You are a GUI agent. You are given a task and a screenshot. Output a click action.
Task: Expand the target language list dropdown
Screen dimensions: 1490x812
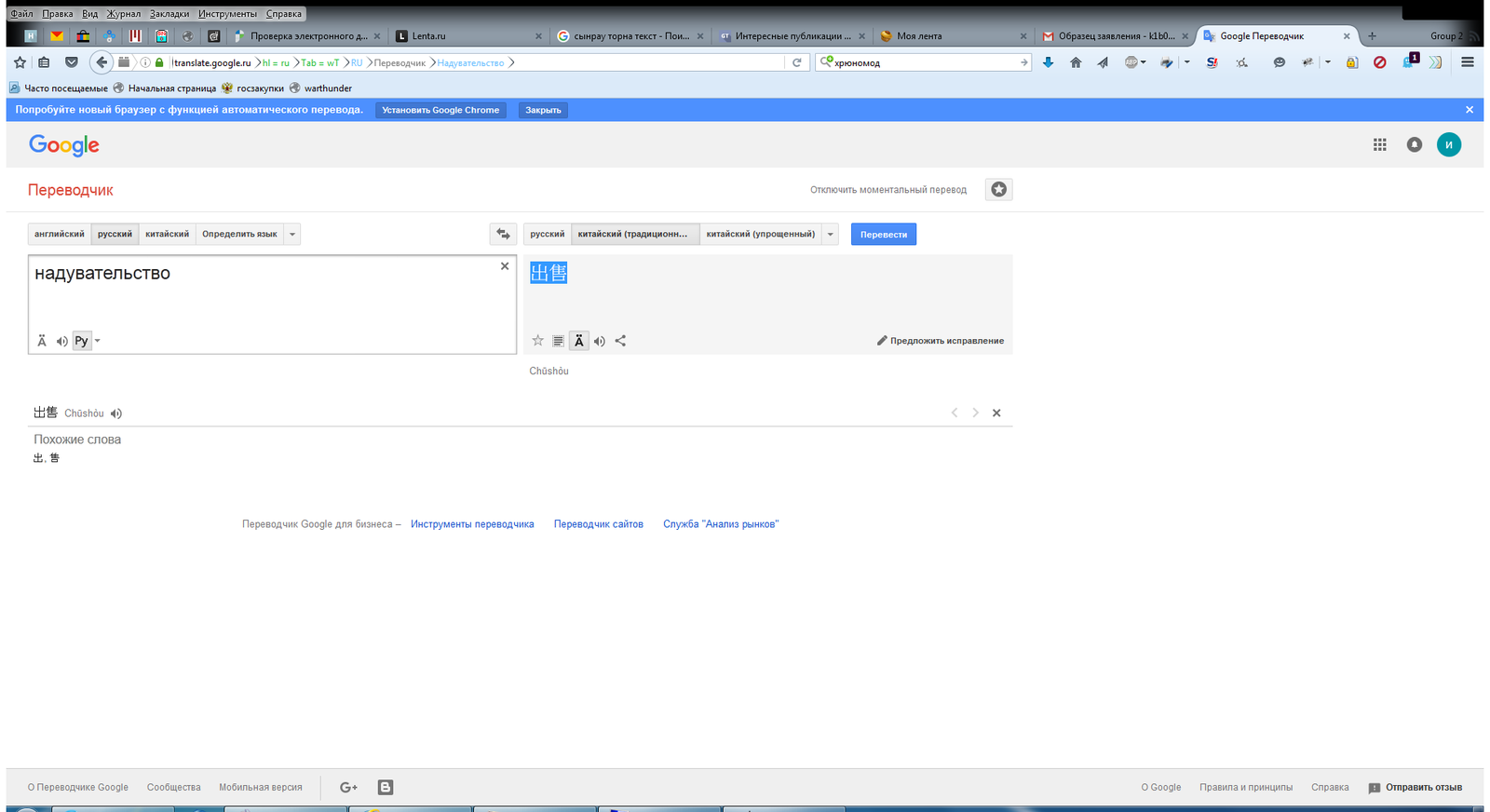click(x=831, y=234)
